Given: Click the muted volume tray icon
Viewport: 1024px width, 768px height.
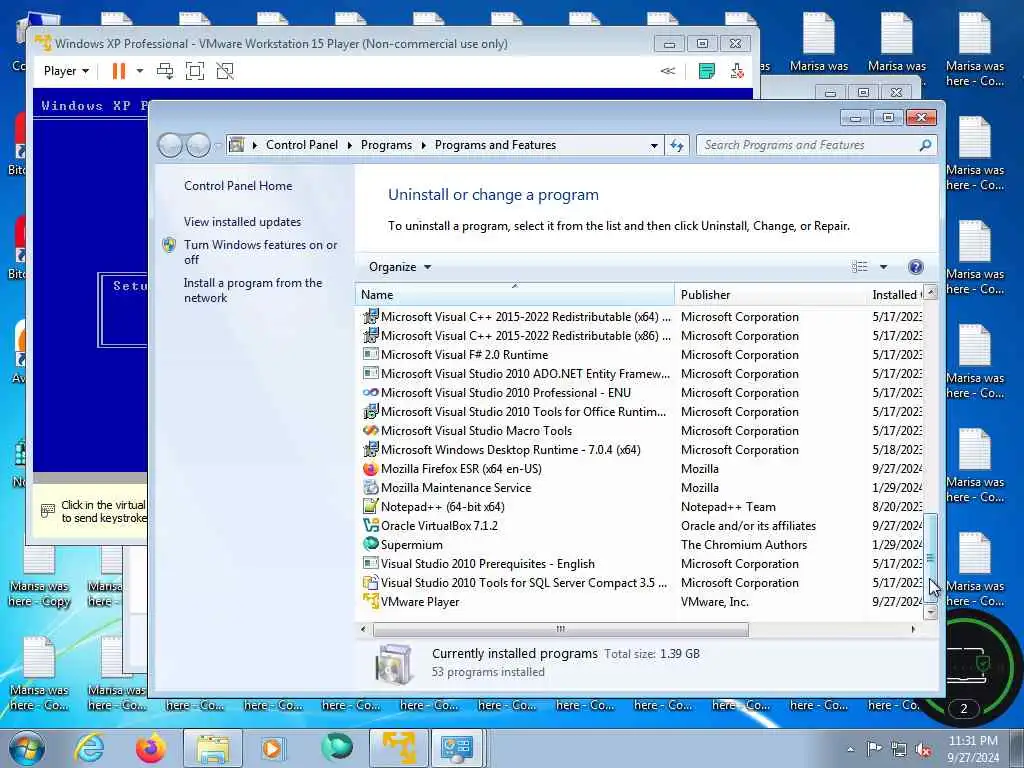Looking at the screenshot, I should [x=923, y=750].
